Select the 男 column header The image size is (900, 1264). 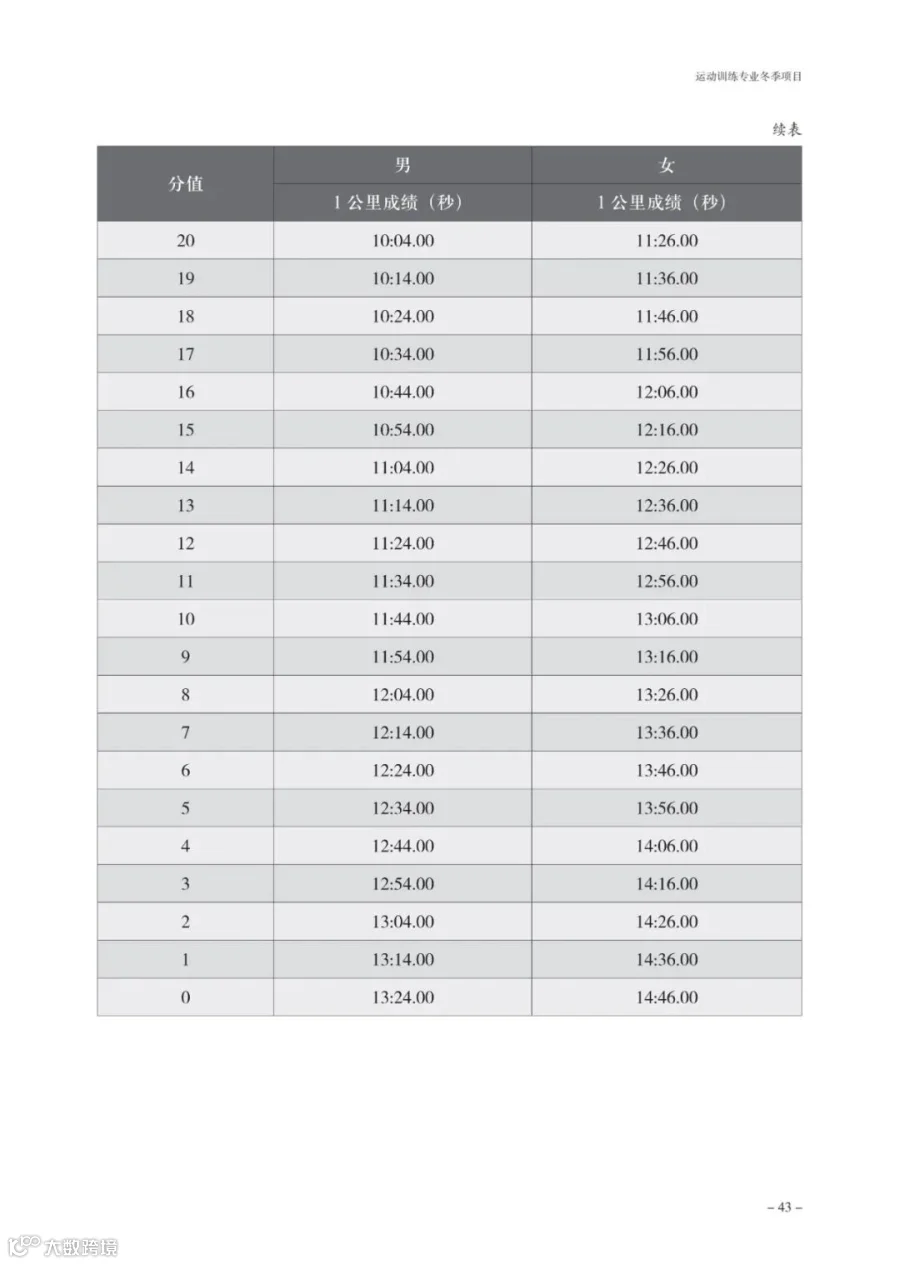(x=402, y=165)
